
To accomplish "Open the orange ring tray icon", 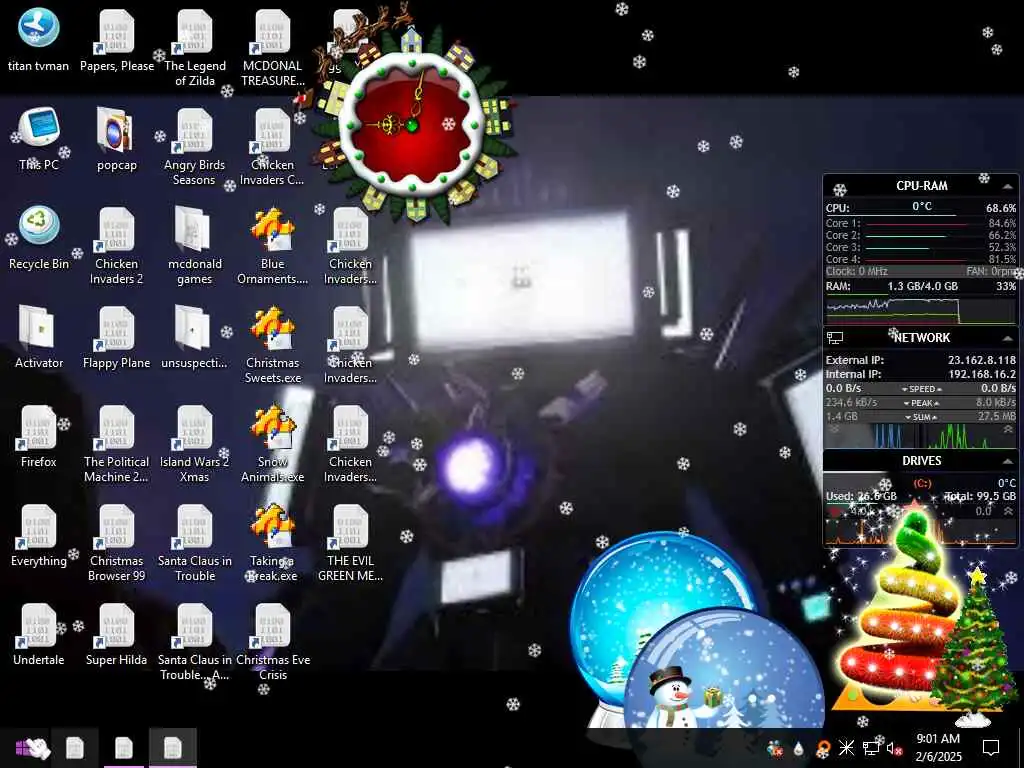I will pos(823,748).
